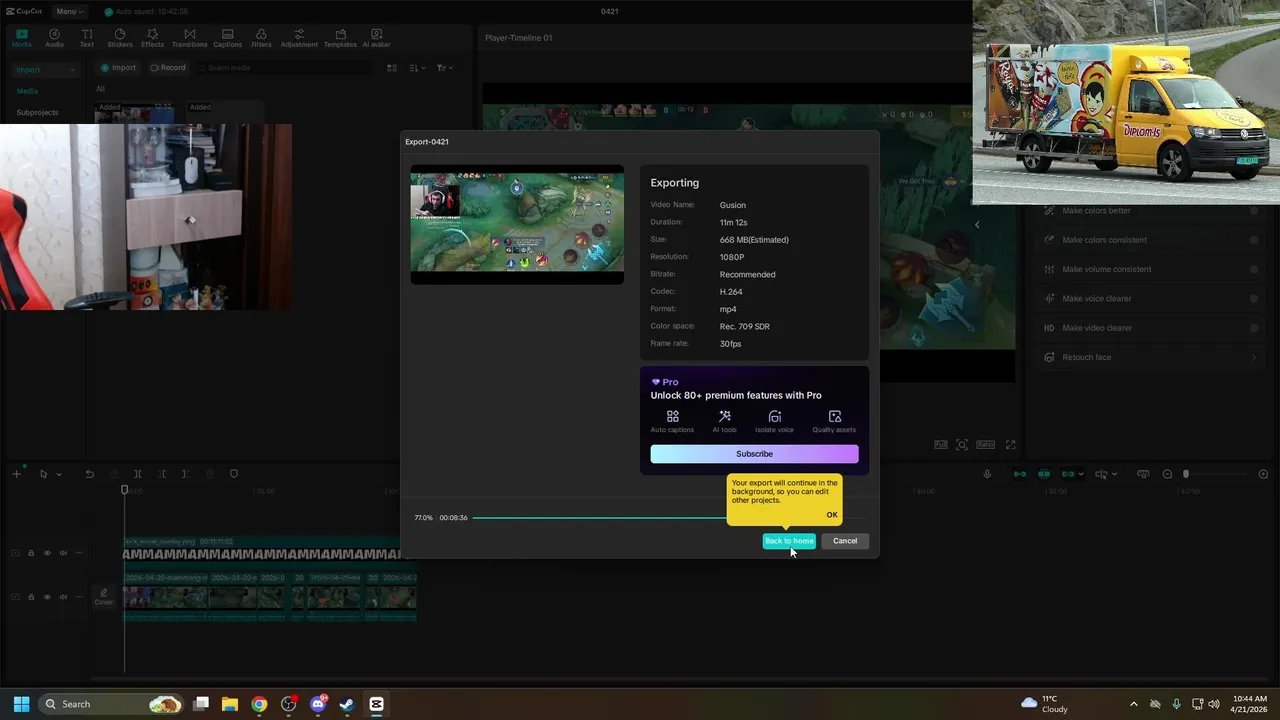The height and width of the screenshot is (720, 1280).
Task: Click the player Ratio button
Action: pos(985,444)
